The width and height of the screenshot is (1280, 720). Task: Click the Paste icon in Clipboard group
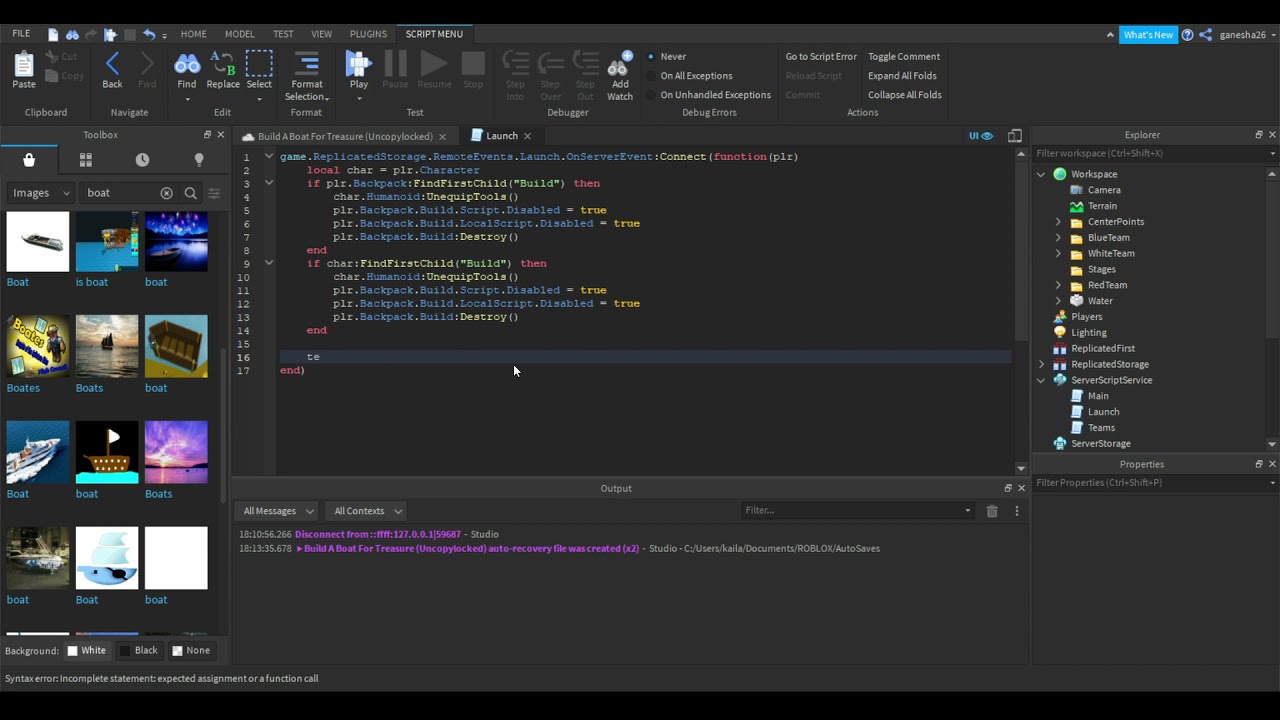point(24,65)
